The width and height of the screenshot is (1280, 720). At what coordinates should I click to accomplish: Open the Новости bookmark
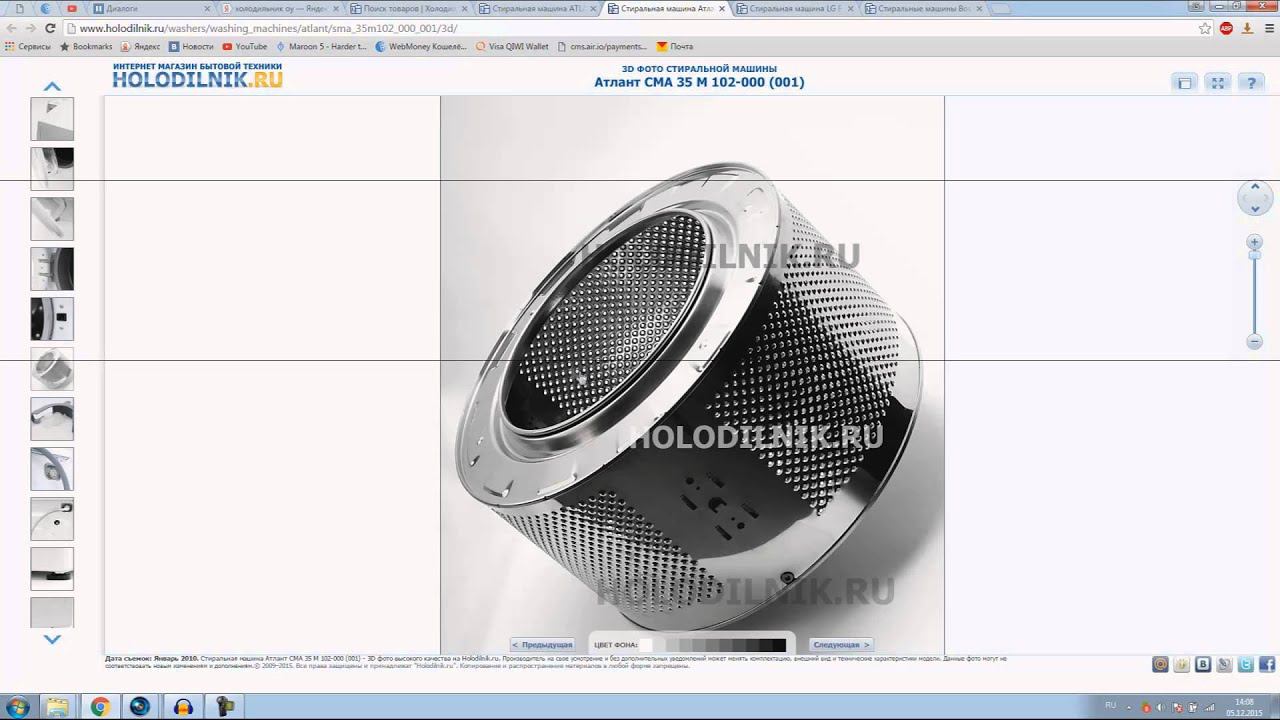pyautogui.click(x=191, y=46)
